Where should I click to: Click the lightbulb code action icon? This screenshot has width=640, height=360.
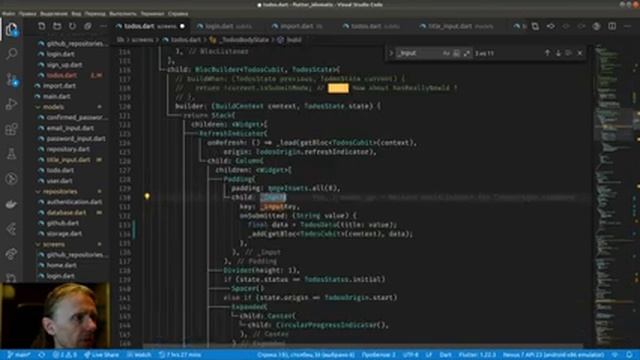tap(147, 197)
